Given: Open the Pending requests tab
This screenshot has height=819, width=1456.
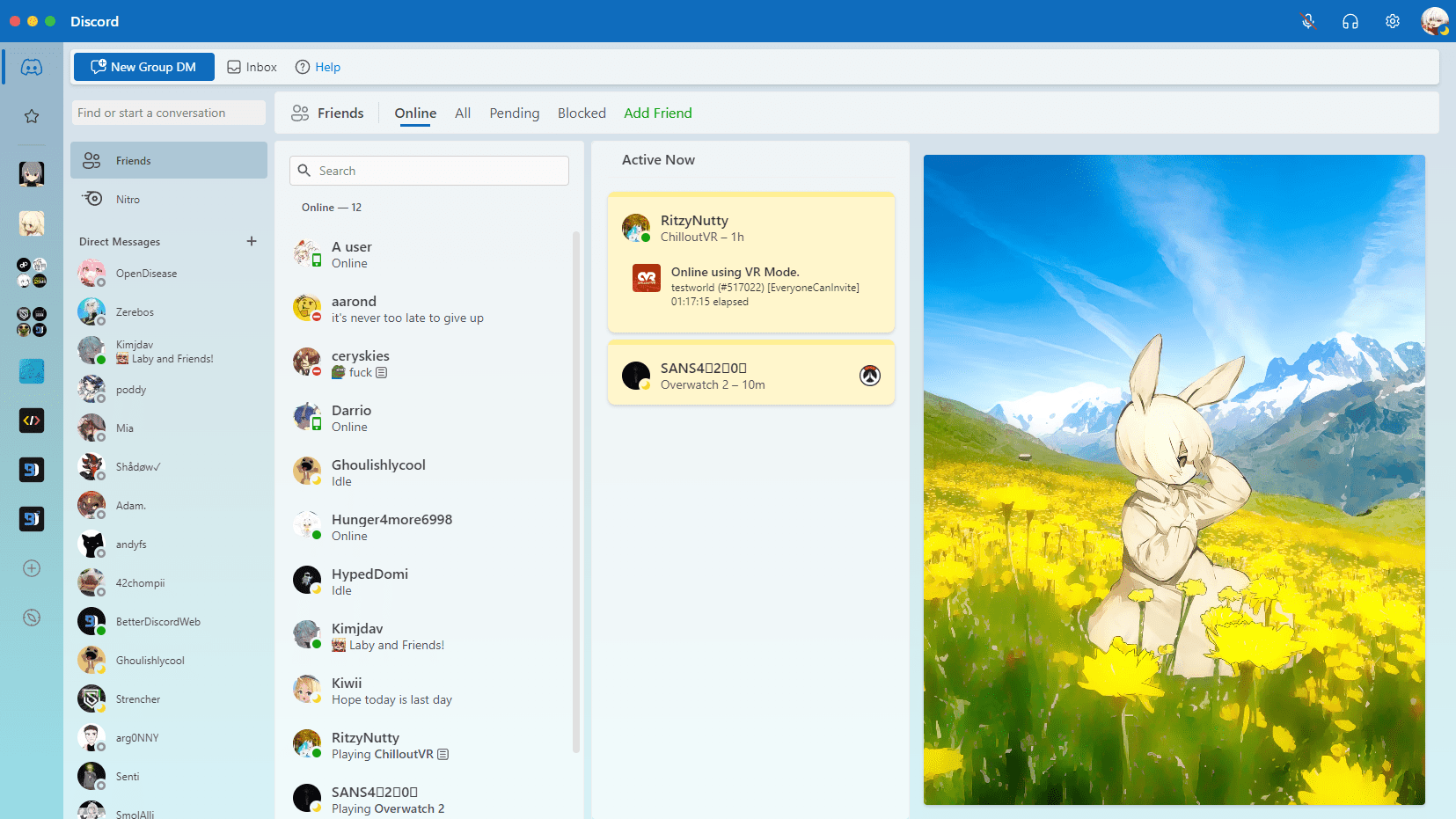Looking at the screenshot, I should (x=515, y=113).
